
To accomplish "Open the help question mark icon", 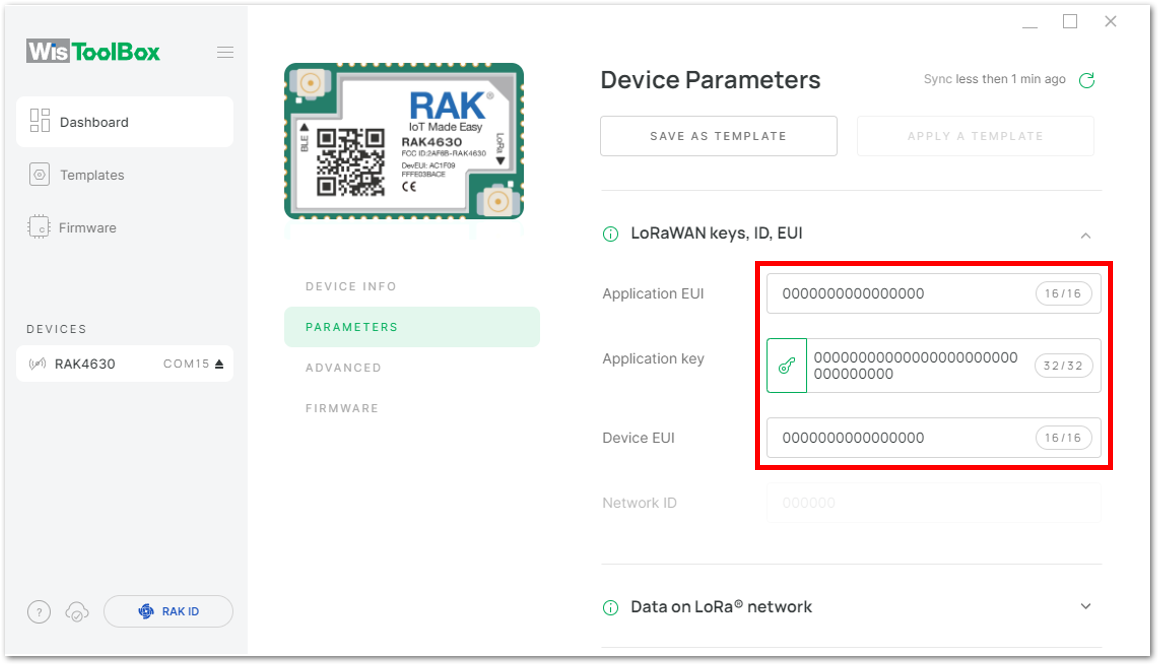I will coord(39,612).
